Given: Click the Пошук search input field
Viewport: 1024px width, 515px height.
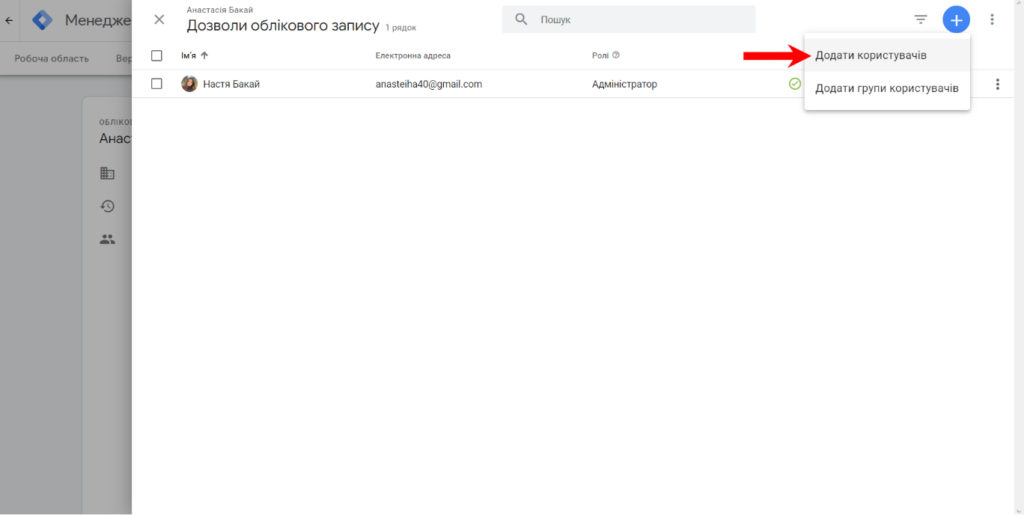Looking at the screenshot, I should point(640,19).
